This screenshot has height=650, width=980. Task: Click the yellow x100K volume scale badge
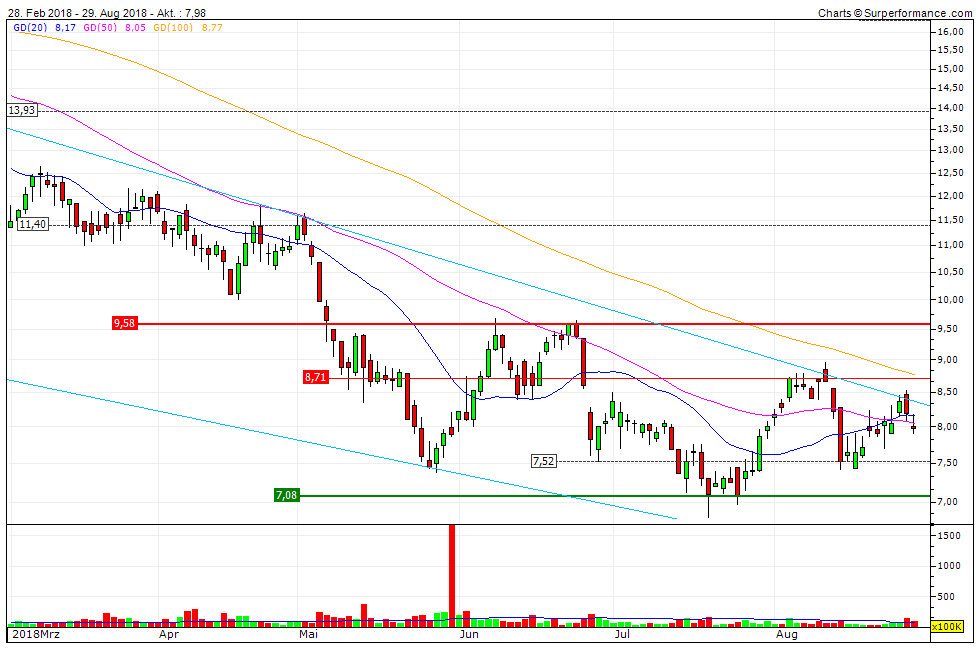click(x=946, y=626)
